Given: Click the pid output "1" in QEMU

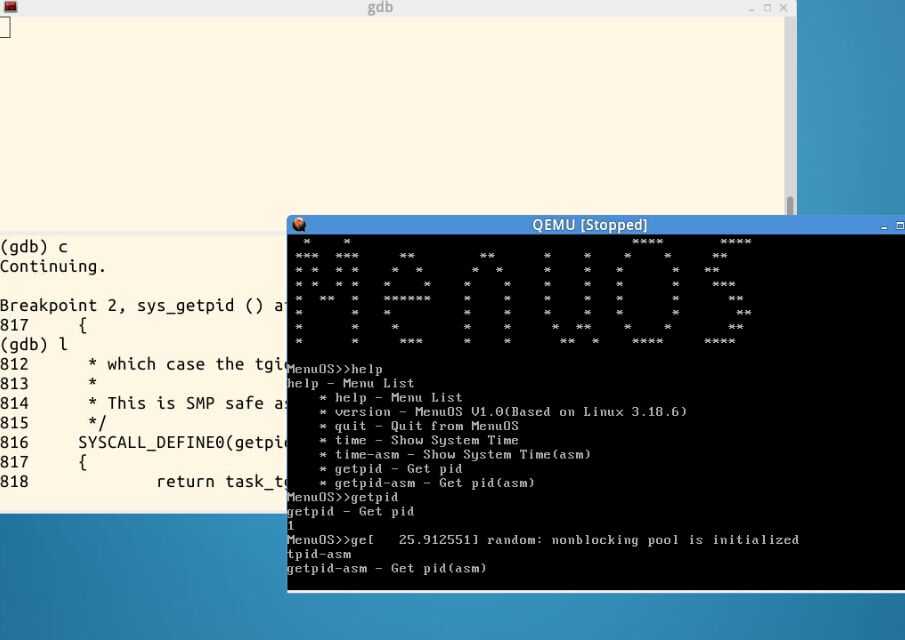Looking at the screenshot, I should [290, 526].
